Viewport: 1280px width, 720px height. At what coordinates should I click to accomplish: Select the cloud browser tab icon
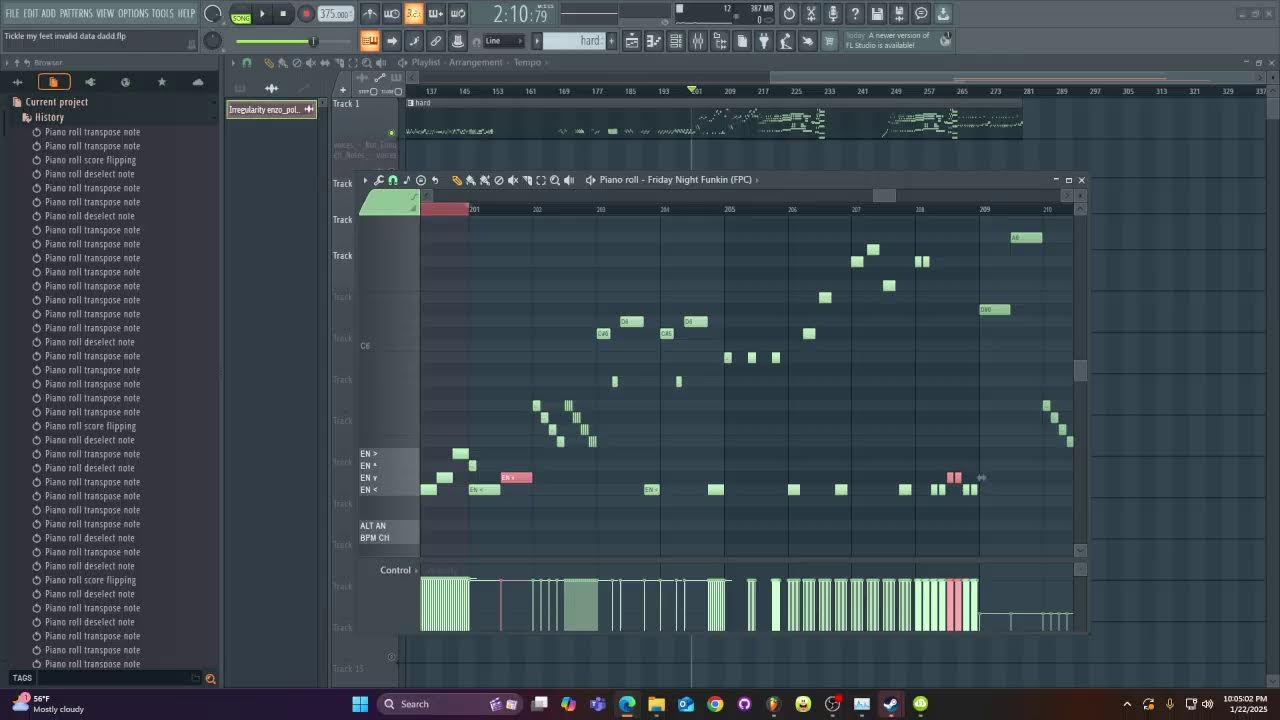(197, 82)
